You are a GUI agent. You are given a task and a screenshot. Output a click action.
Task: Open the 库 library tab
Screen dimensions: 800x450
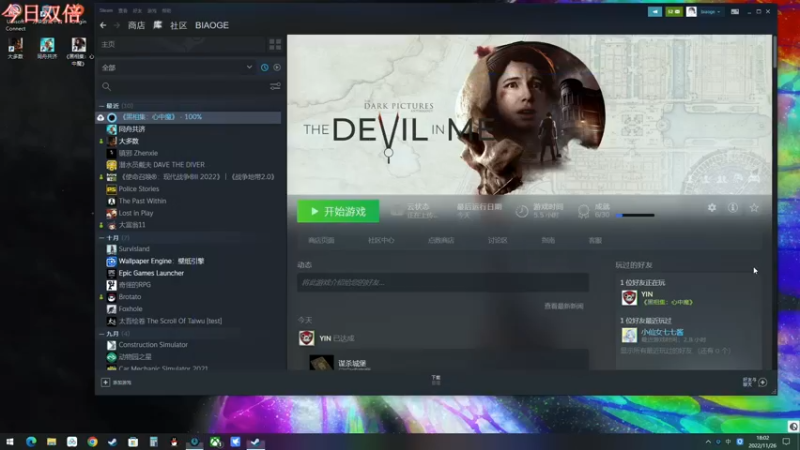pos(158,25)
